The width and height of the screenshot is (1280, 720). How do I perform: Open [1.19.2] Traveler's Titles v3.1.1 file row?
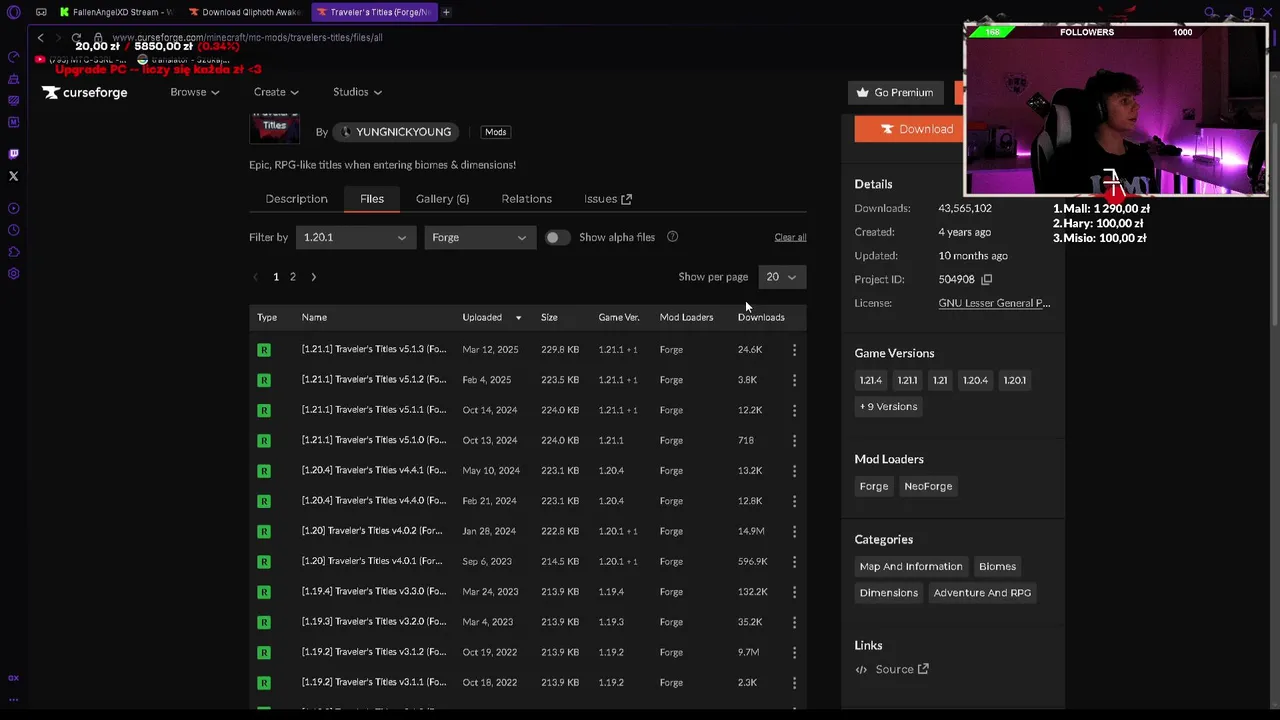click(x=528, y=682)
